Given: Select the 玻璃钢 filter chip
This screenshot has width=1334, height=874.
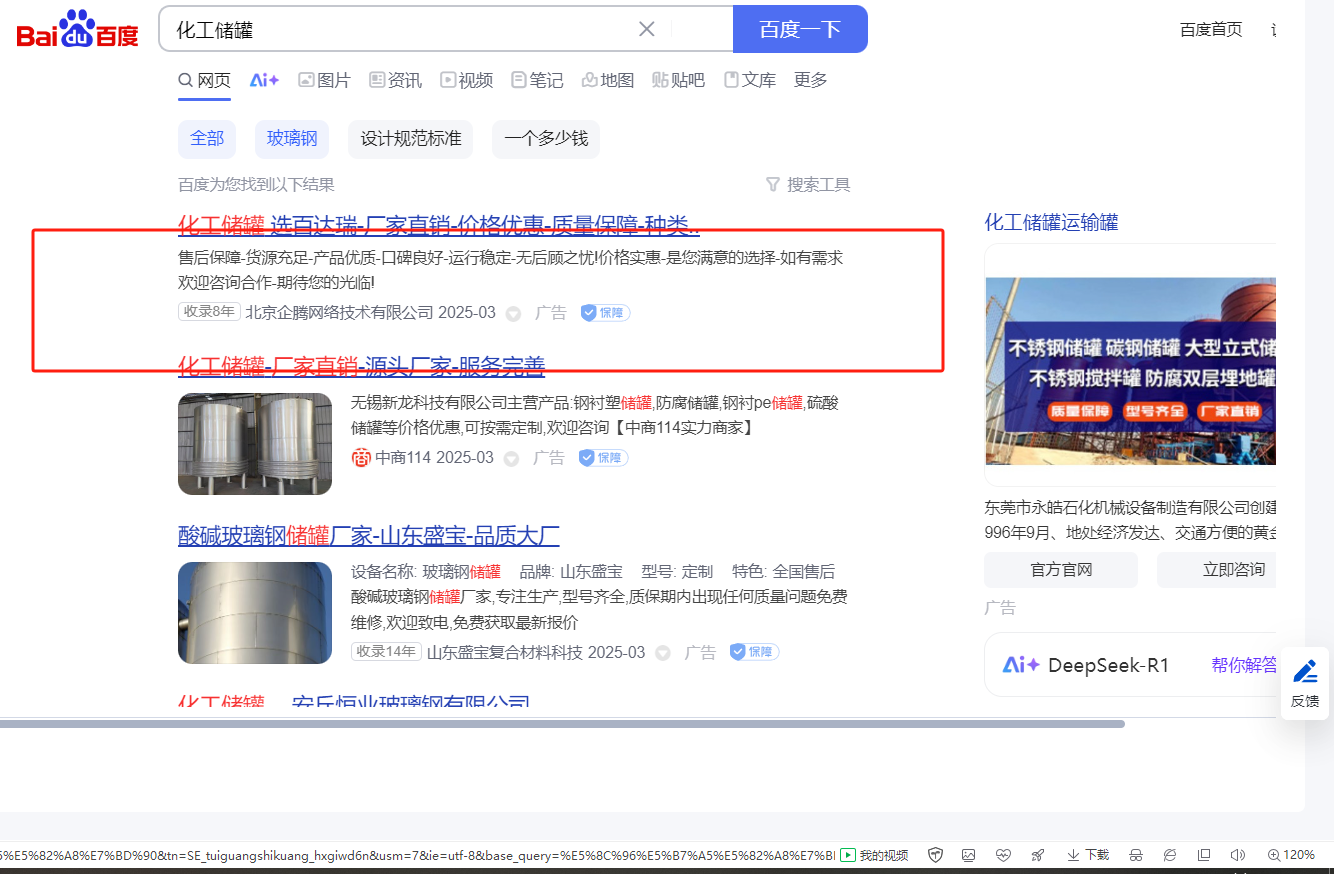Looking at the screenshot, I should tap(292, 139).
